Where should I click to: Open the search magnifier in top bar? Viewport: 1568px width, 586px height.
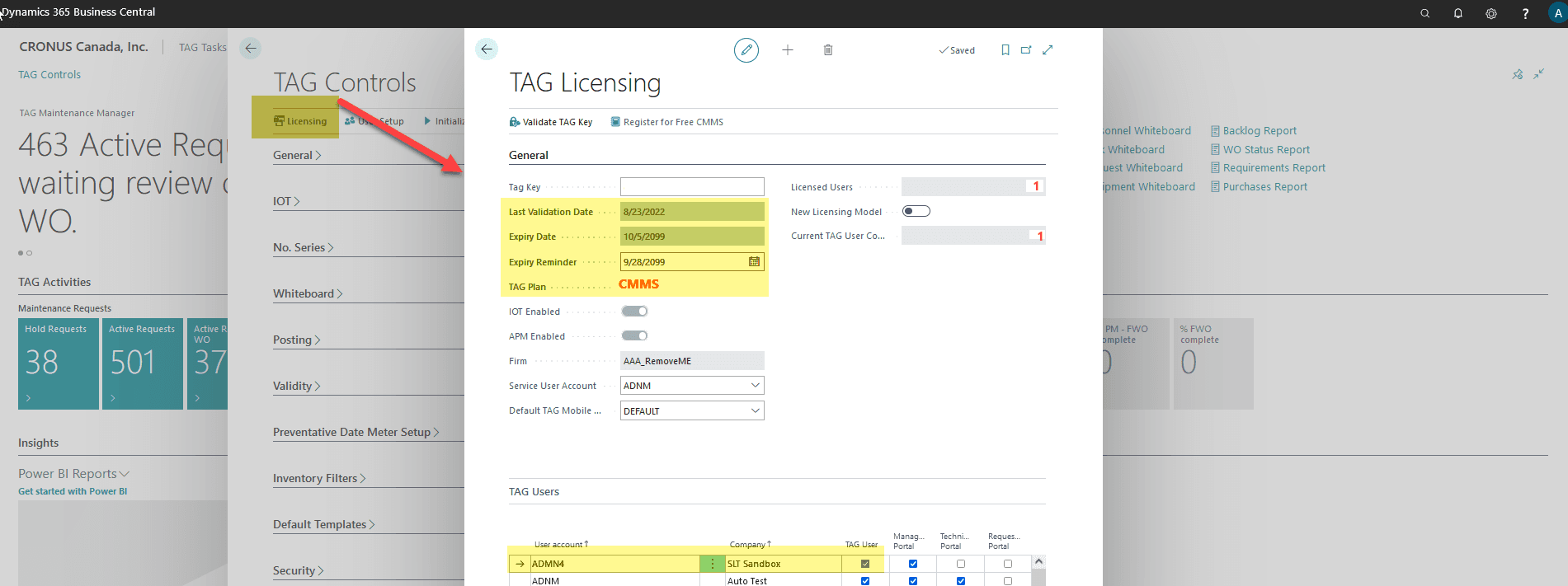coord(1424,13)
